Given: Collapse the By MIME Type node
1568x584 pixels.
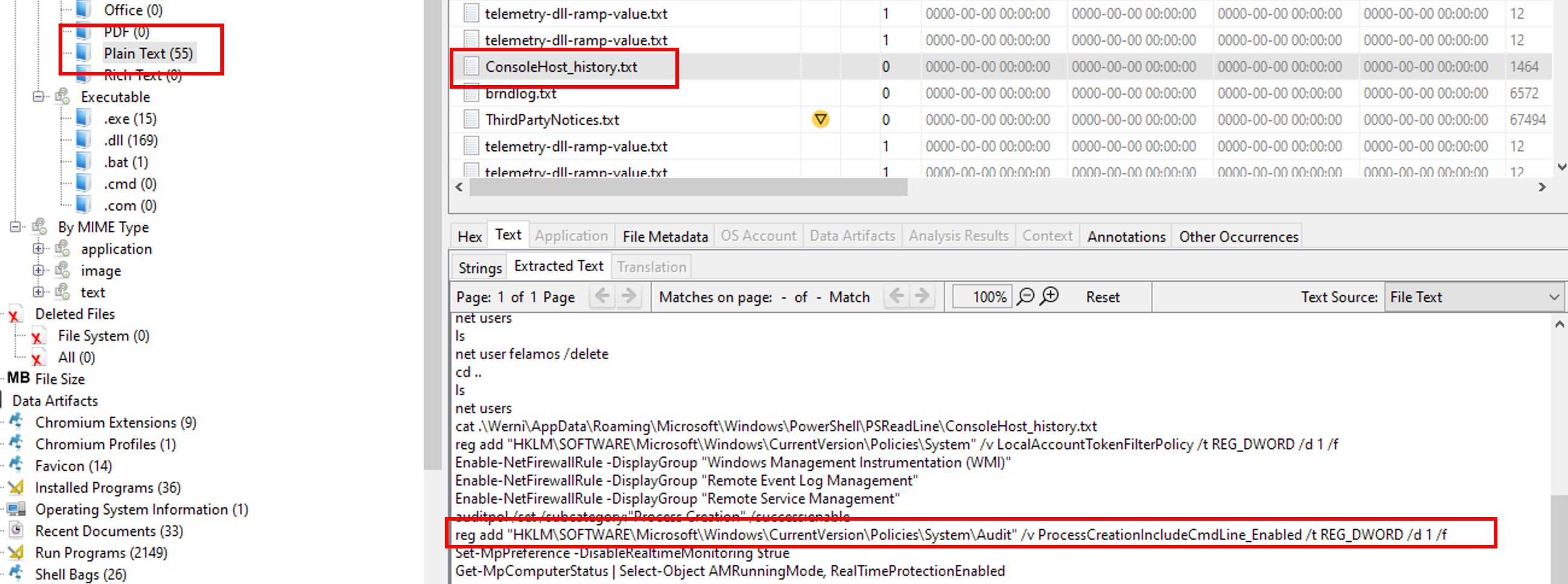Looking at the screenshot, I should click(15, 227).
